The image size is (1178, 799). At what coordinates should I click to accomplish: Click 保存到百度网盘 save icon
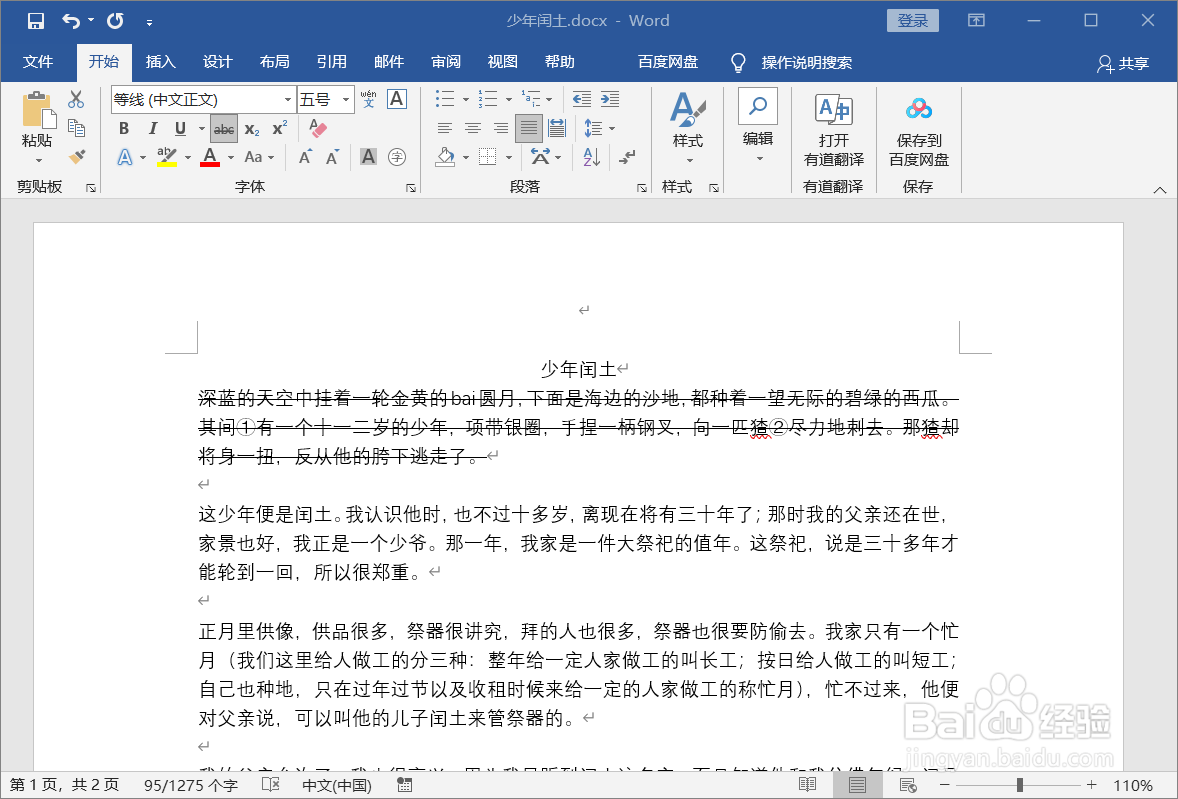point(918,107)
